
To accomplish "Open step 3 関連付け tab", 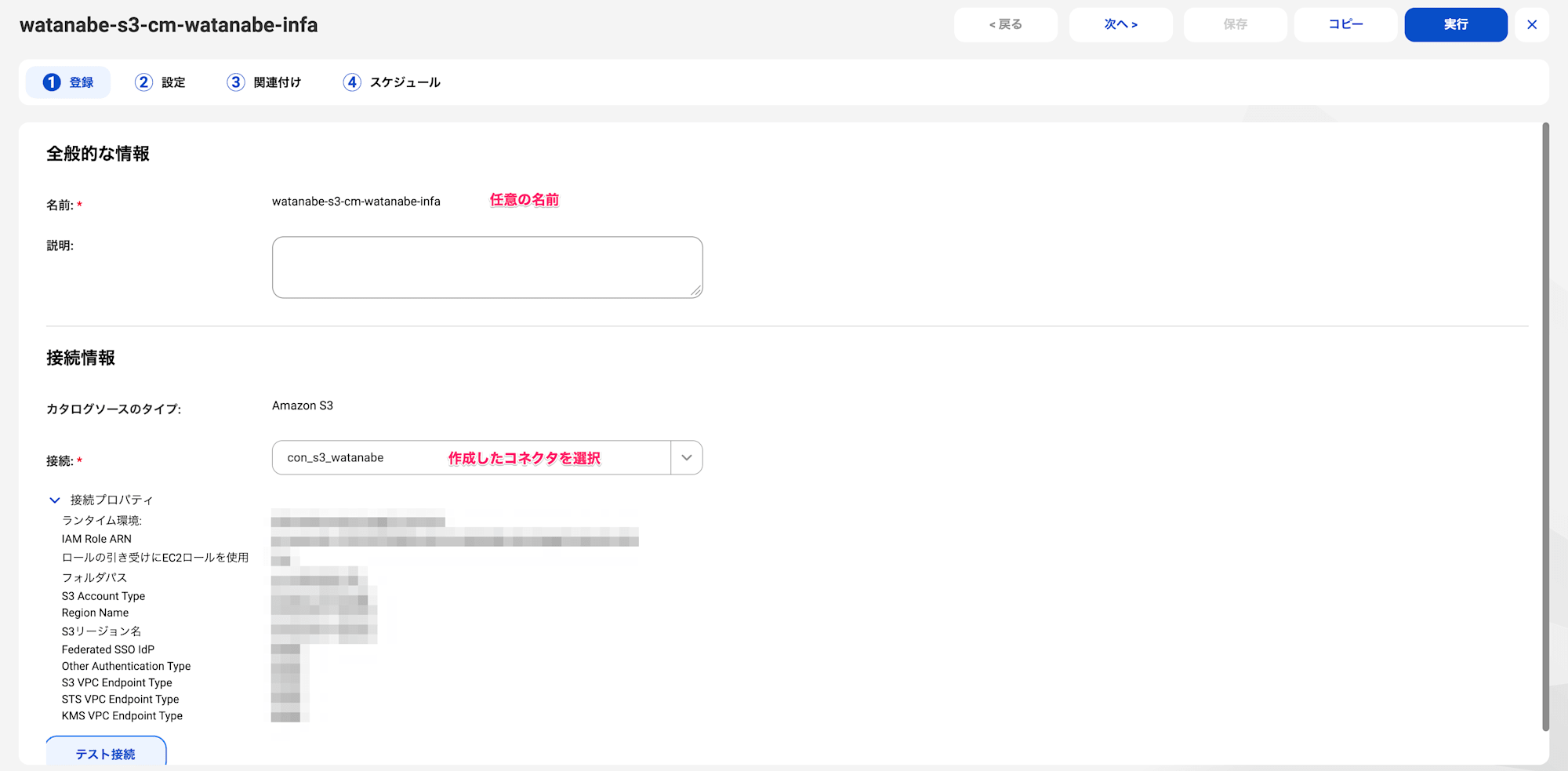I will tap(264, 82).
